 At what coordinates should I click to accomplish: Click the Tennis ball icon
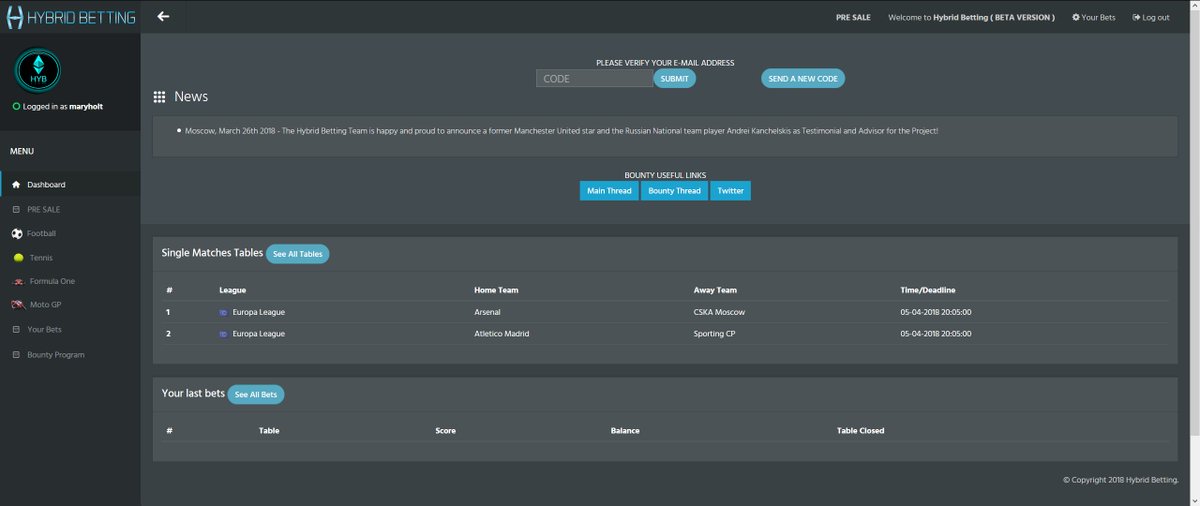pyautogui.click(x=19, y=257)
